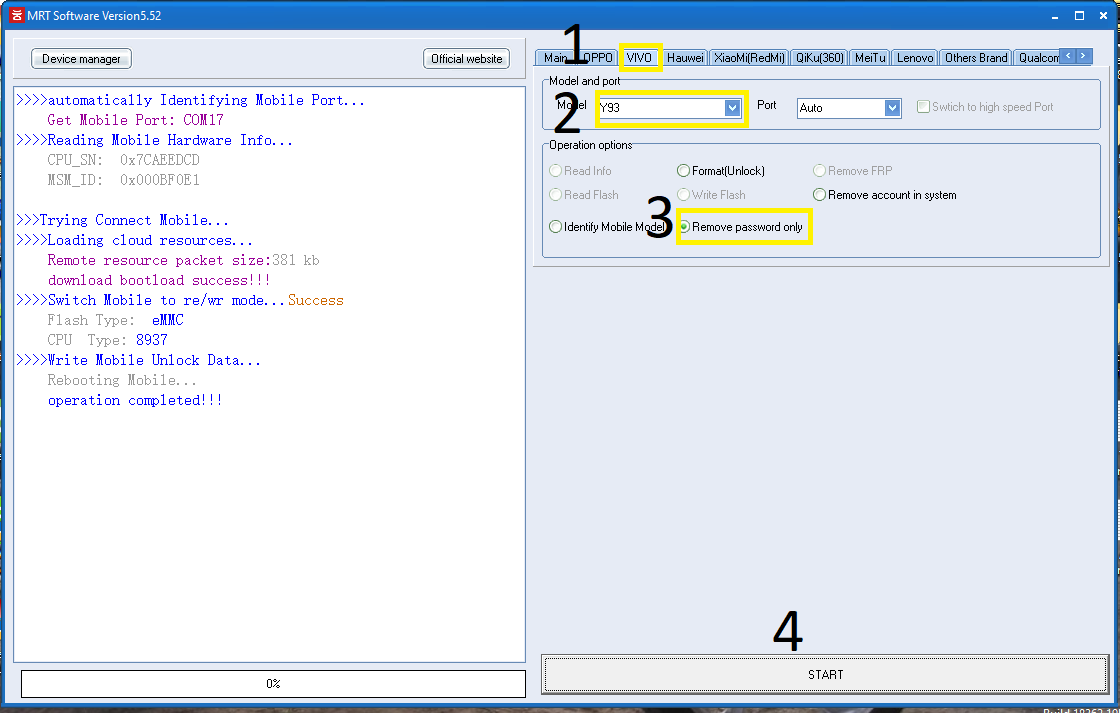Select Identify Mobile Model radio option
The width and height of the screenshot is (1120, 713).
[x=555, y=226]
